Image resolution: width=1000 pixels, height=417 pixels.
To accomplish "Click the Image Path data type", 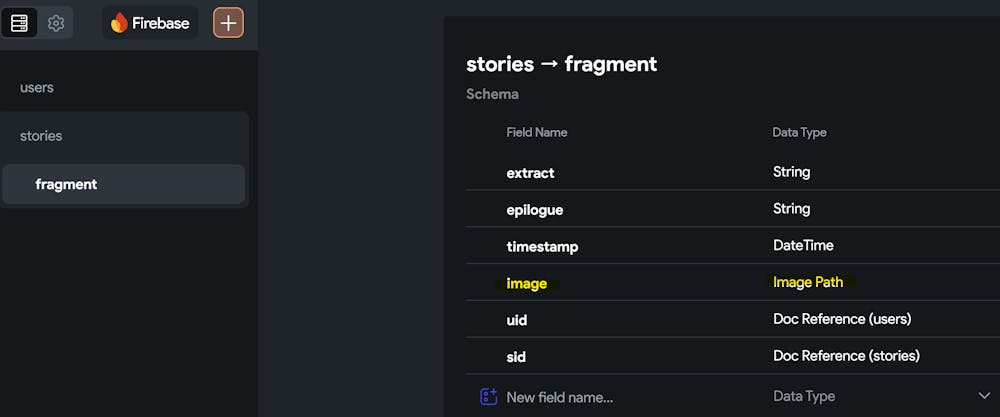I will pyautogui.click(x=808, y=283).
